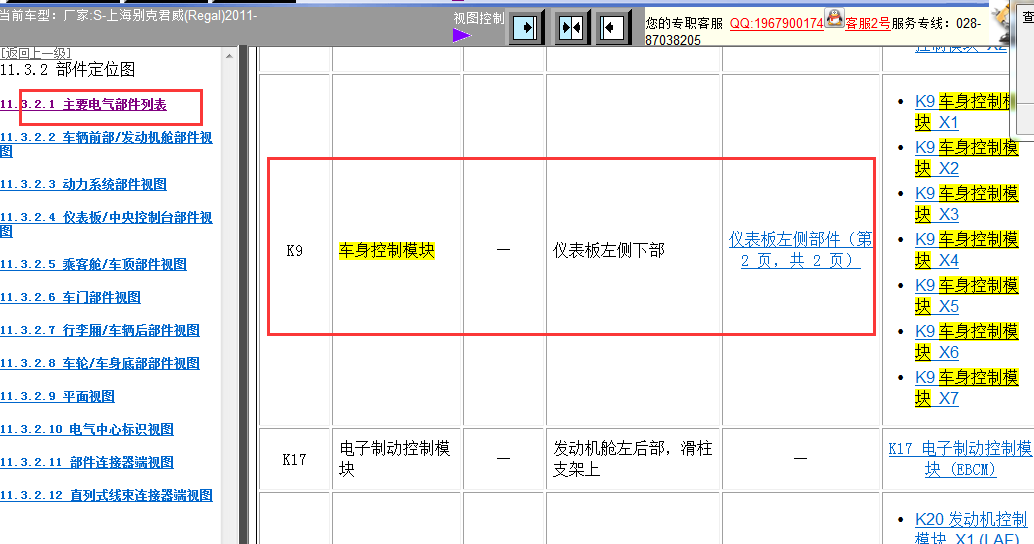The height and width of the screenshot is (544, 1034).
Task: Click the expand-right view control icon
Action: tap(526, 28)
